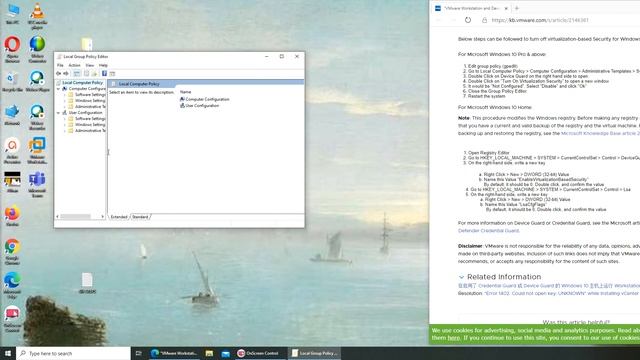Select the folder icon above Group Policy window
Screen dimensions: 640x360
87,44
